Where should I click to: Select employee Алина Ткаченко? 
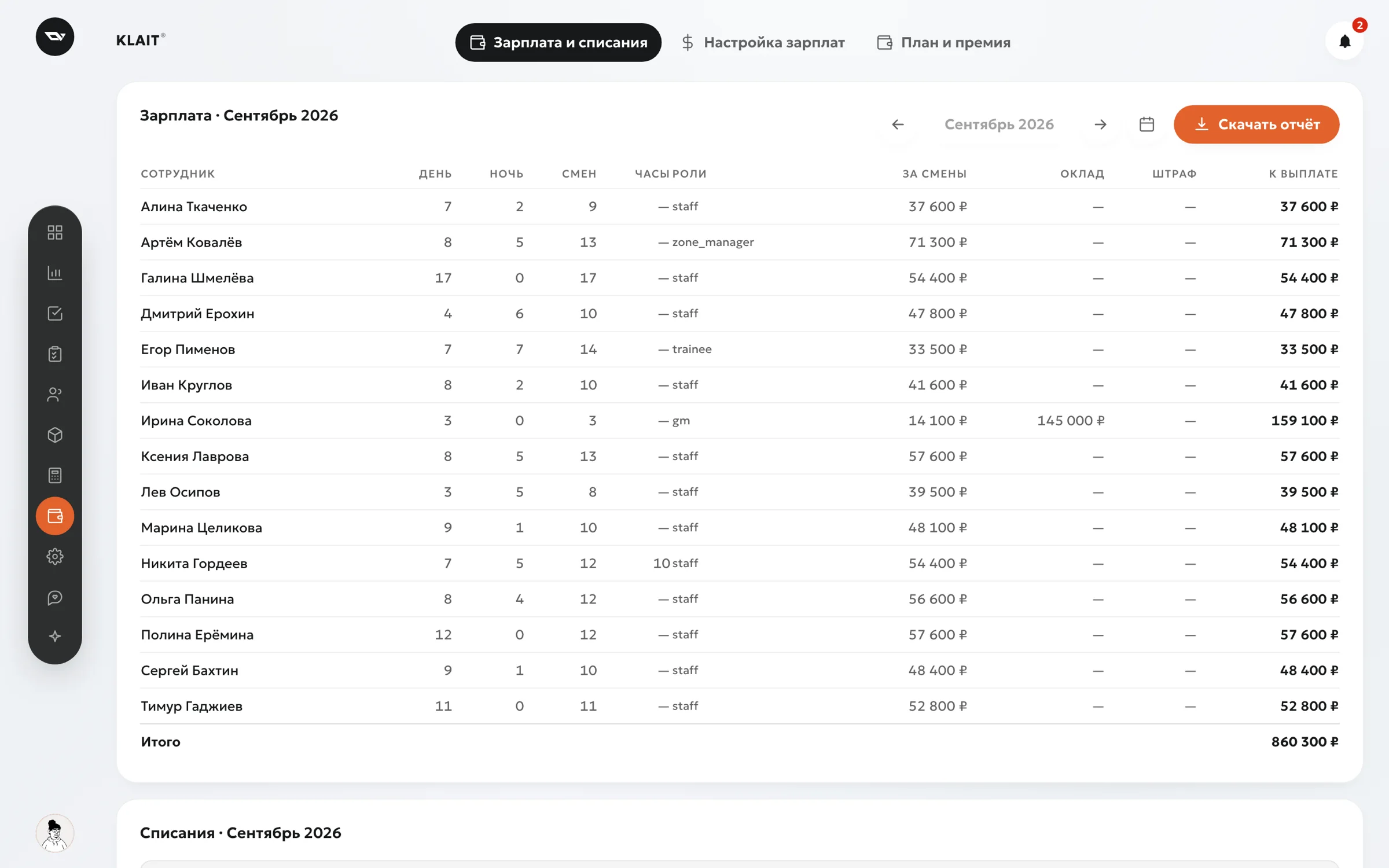[194, 207]
